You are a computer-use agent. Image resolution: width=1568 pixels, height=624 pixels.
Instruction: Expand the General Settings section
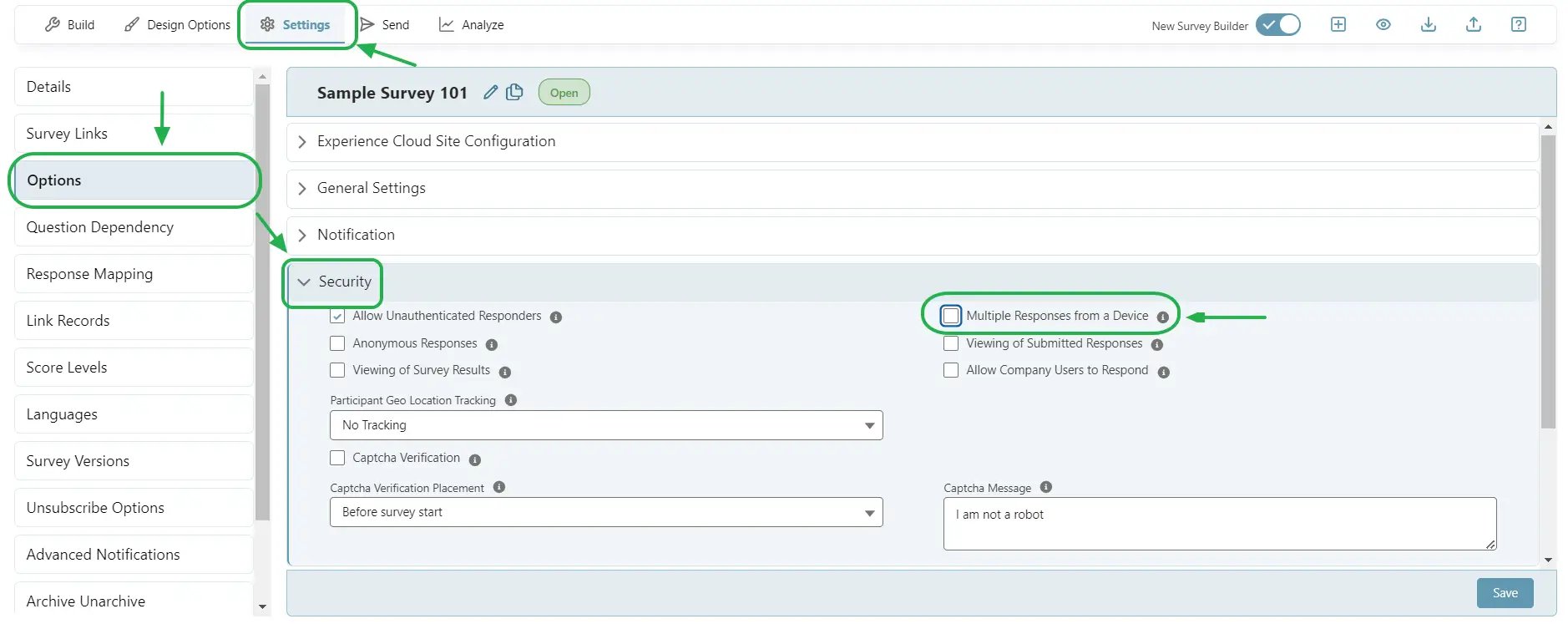(913, 189)
